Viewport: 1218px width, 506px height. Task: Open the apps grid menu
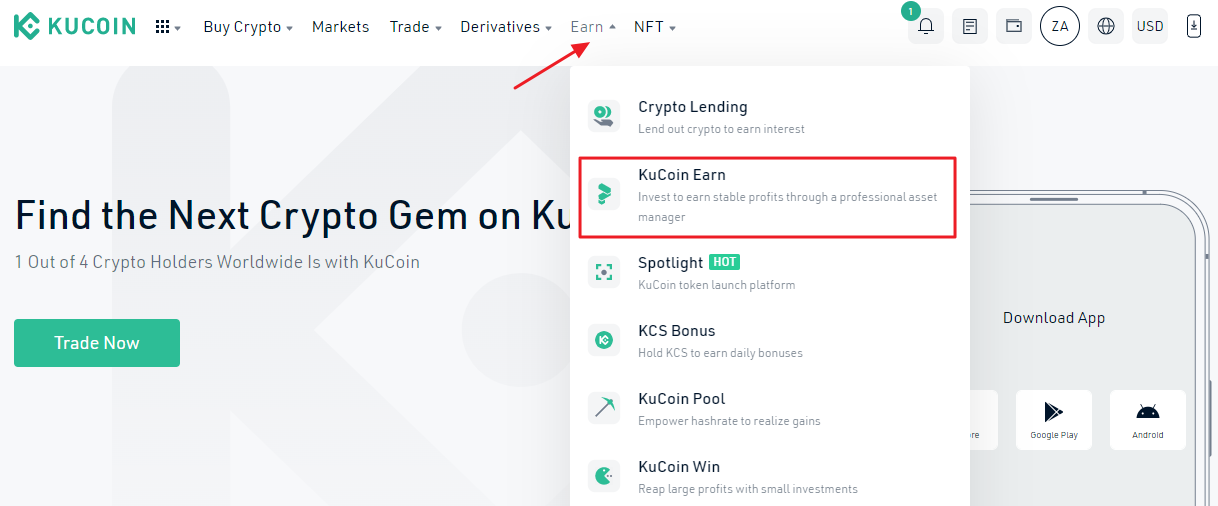click(x=166, y=27)
